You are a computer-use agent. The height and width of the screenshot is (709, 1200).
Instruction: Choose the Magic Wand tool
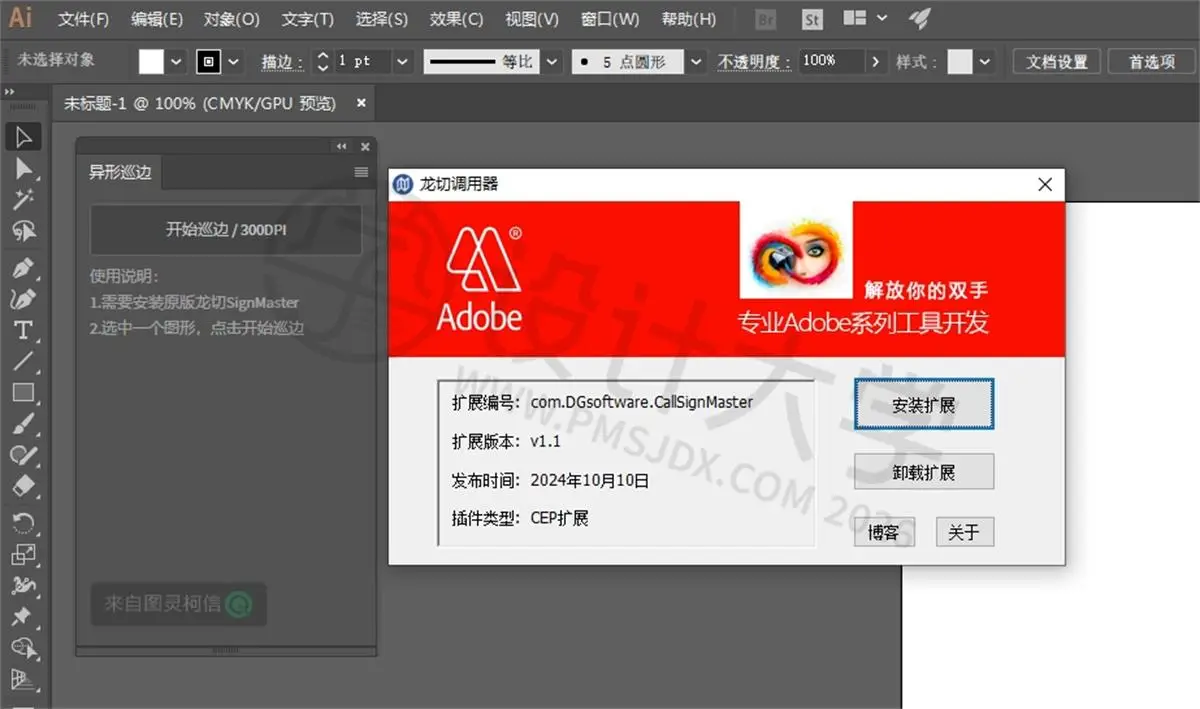click(23, 200)
